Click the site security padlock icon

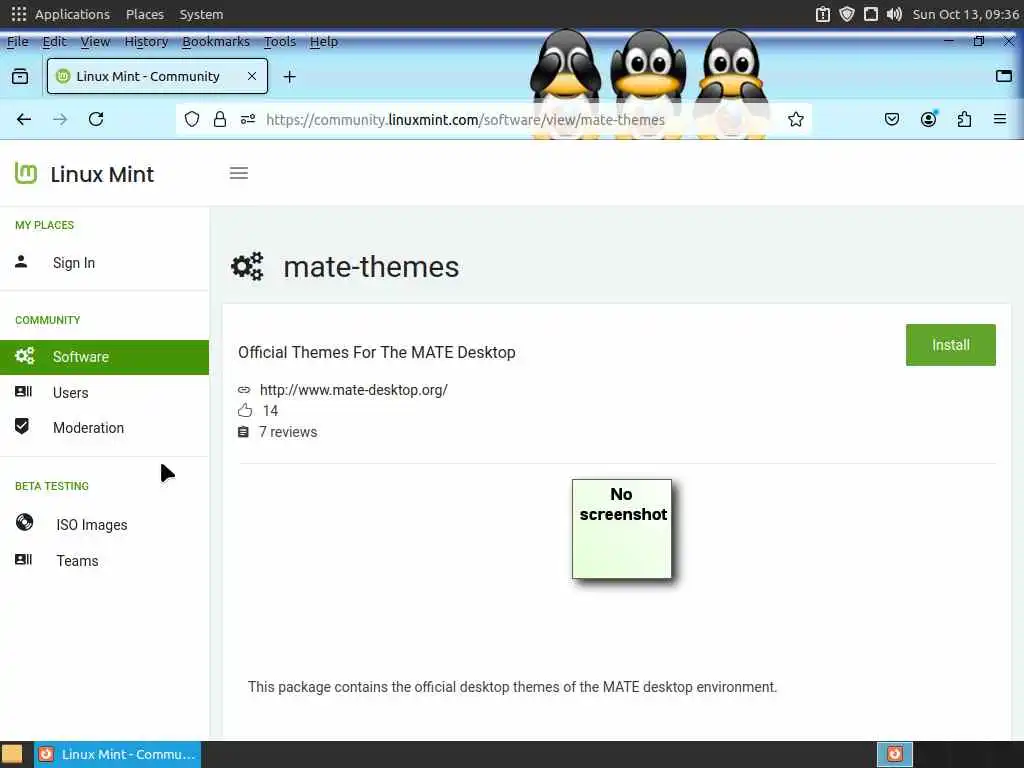click(x=220, y=119)
